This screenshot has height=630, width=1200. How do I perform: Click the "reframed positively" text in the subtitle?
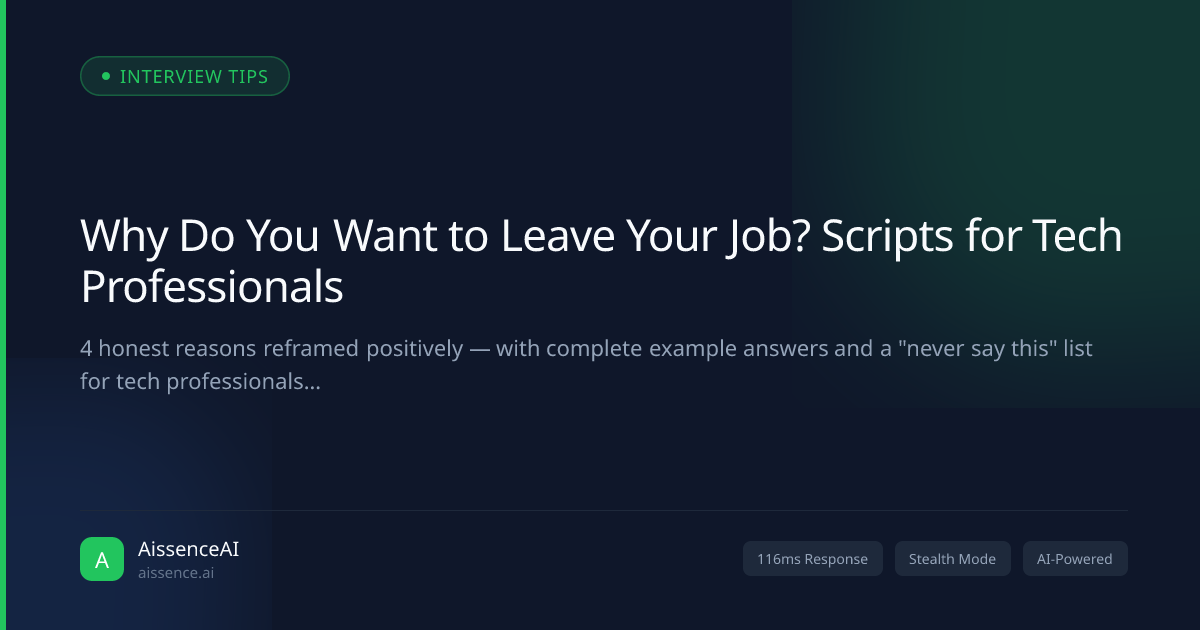[x=361, y=349]
